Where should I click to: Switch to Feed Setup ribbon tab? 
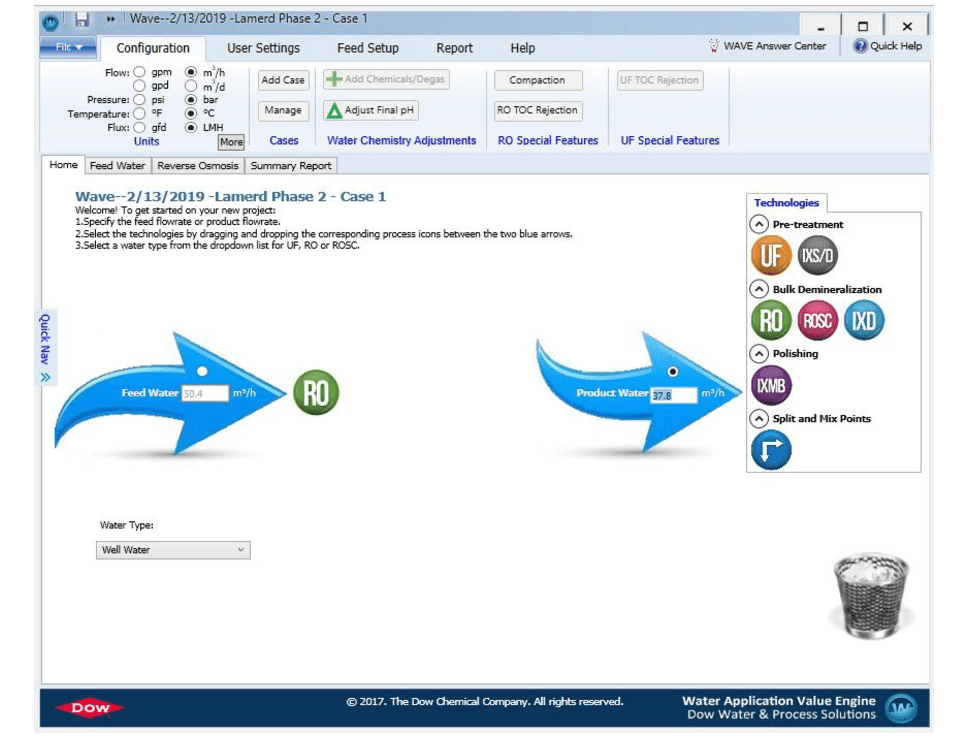[367, 48]
